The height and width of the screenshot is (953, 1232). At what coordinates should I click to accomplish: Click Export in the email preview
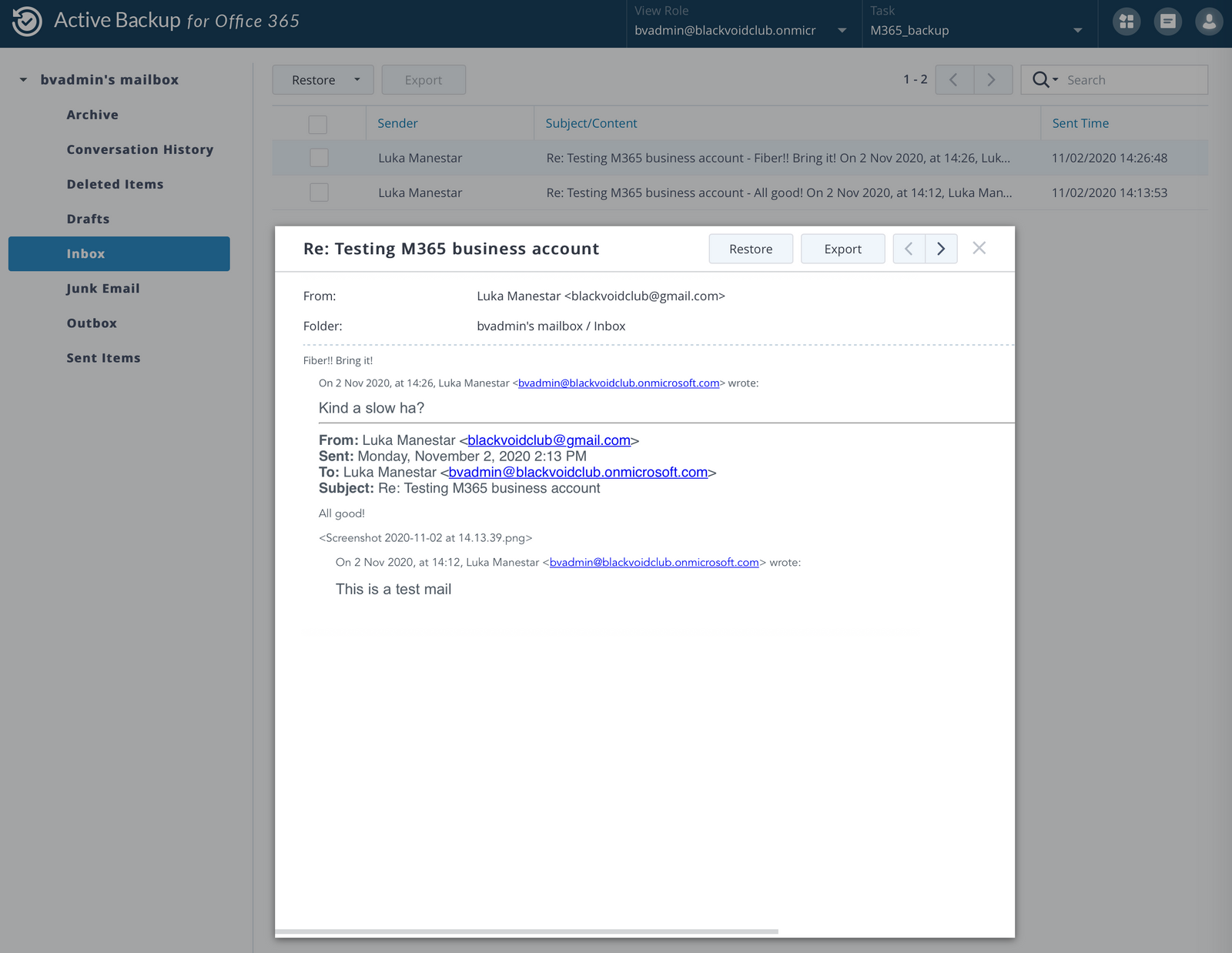[x=843, y=249]
